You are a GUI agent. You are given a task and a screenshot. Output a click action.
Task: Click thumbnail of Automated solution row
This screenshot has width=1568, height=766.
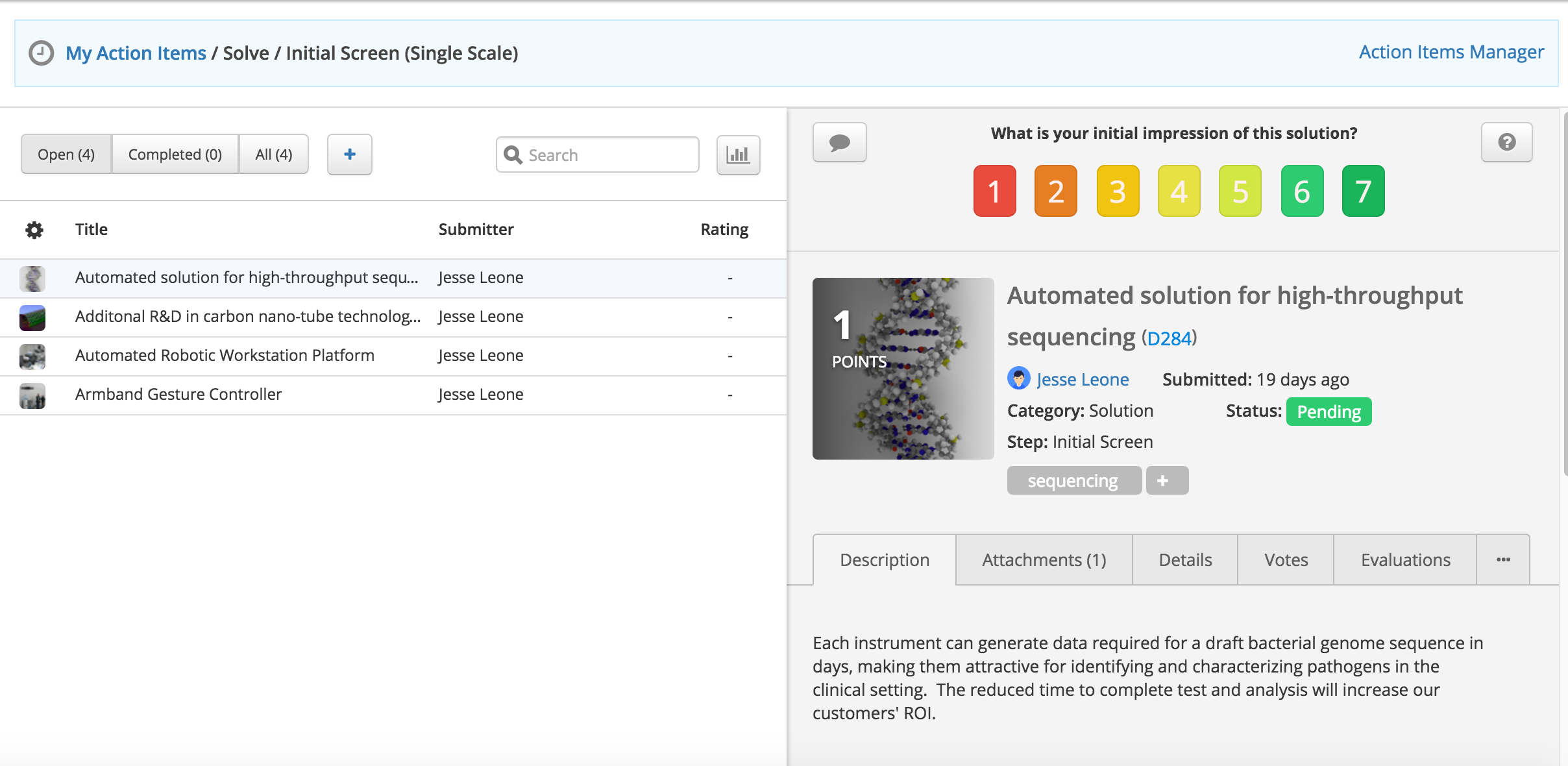point(32,278)
